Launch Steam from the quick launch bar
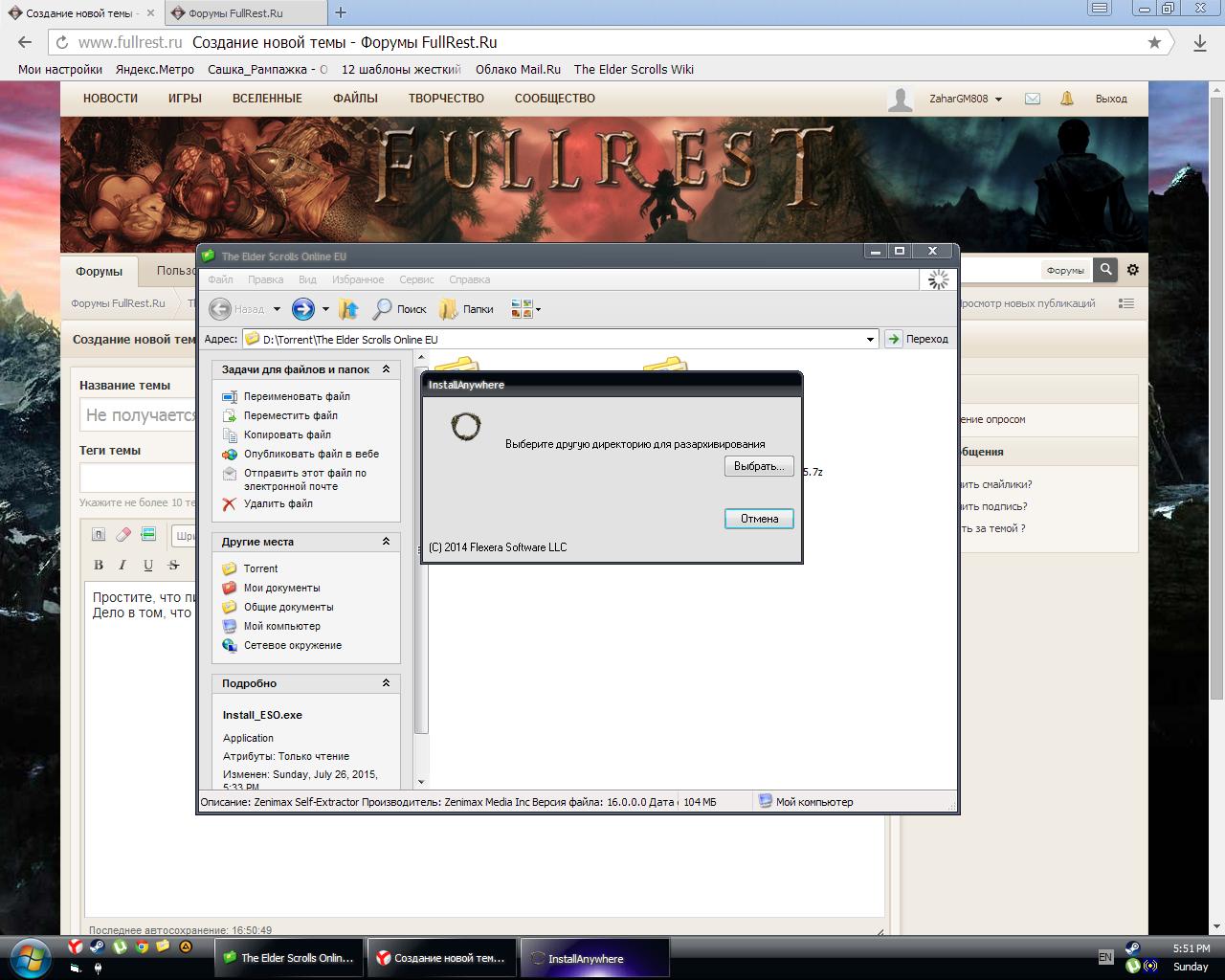Screen dimensions: 1225x980 (98, 947)
